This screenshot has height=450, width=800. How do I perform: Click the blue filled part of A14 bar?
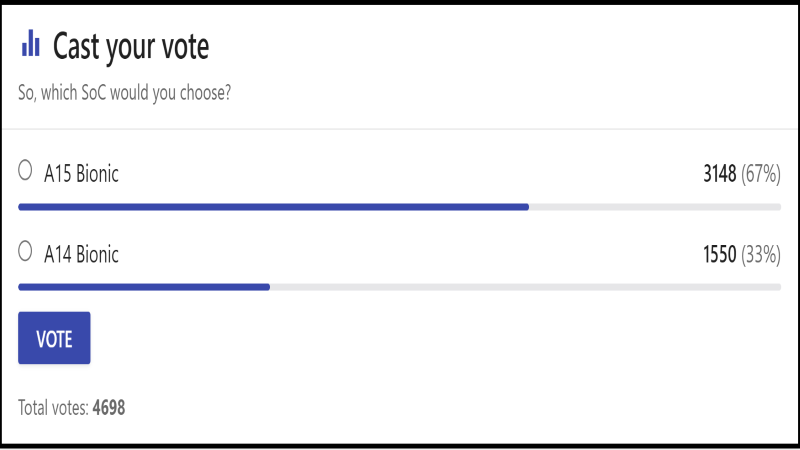pyautogui.click(x=144, y=287)
